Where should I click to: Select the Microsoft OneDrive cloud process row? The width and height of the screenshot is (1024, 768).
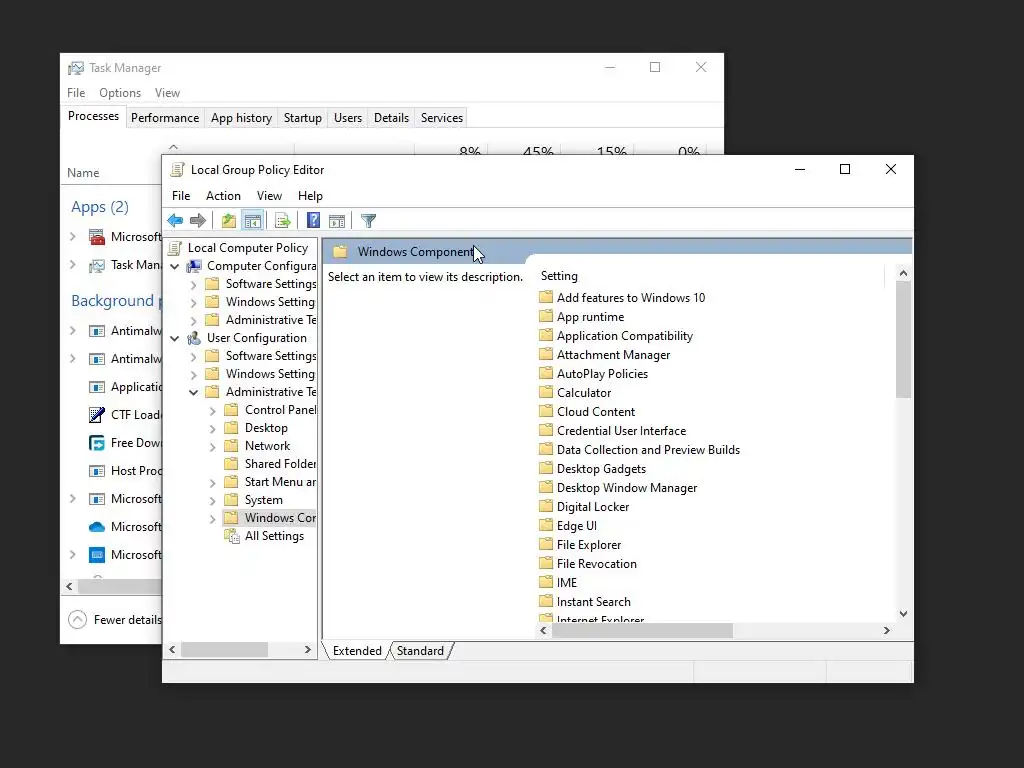tap(125, 526)
